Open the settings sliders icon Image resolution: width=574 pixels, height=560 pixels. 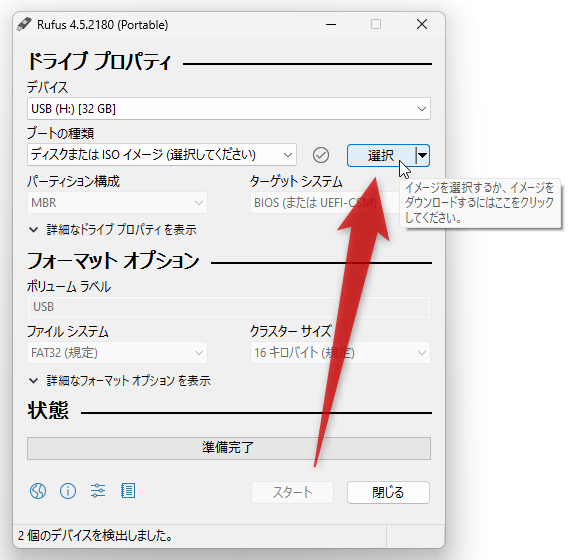pyautogui.click(x=98, y=491)
